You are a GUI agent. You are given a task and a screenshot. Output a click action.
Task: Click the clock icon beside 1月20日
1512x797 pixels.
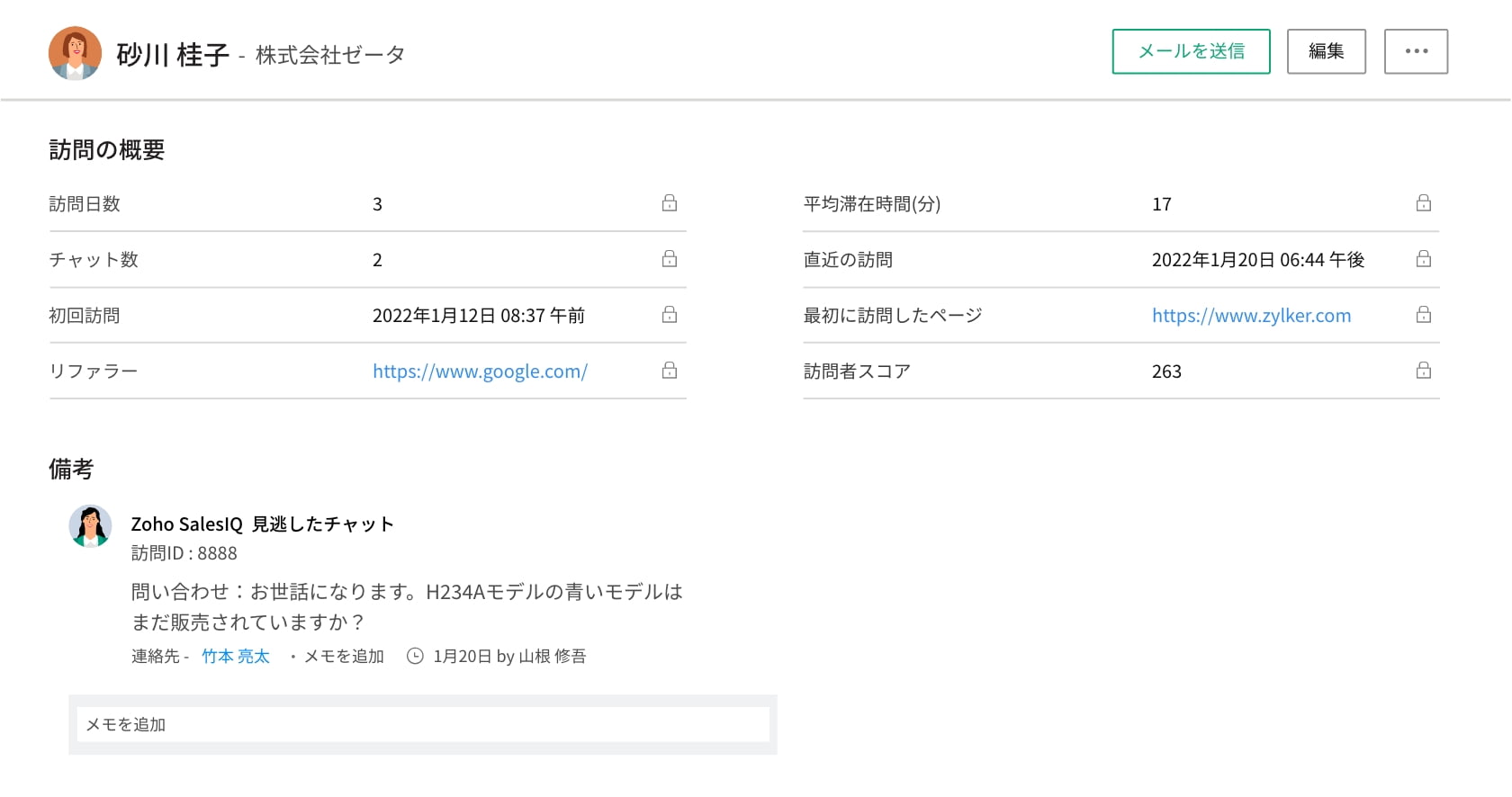(x=415, y=657)
